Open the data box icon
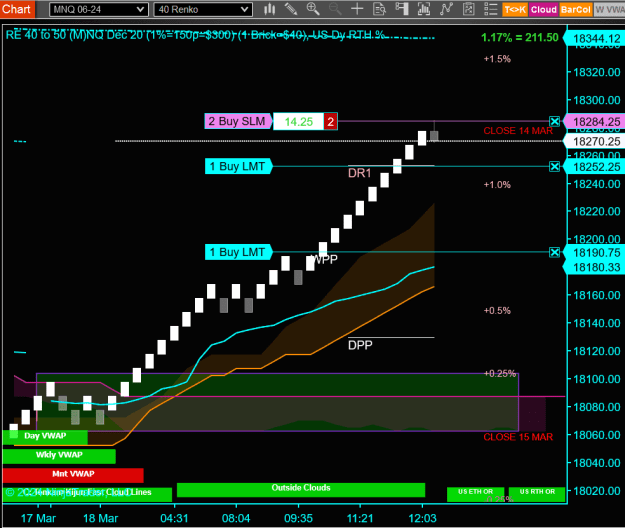 [x=379, y=9]
